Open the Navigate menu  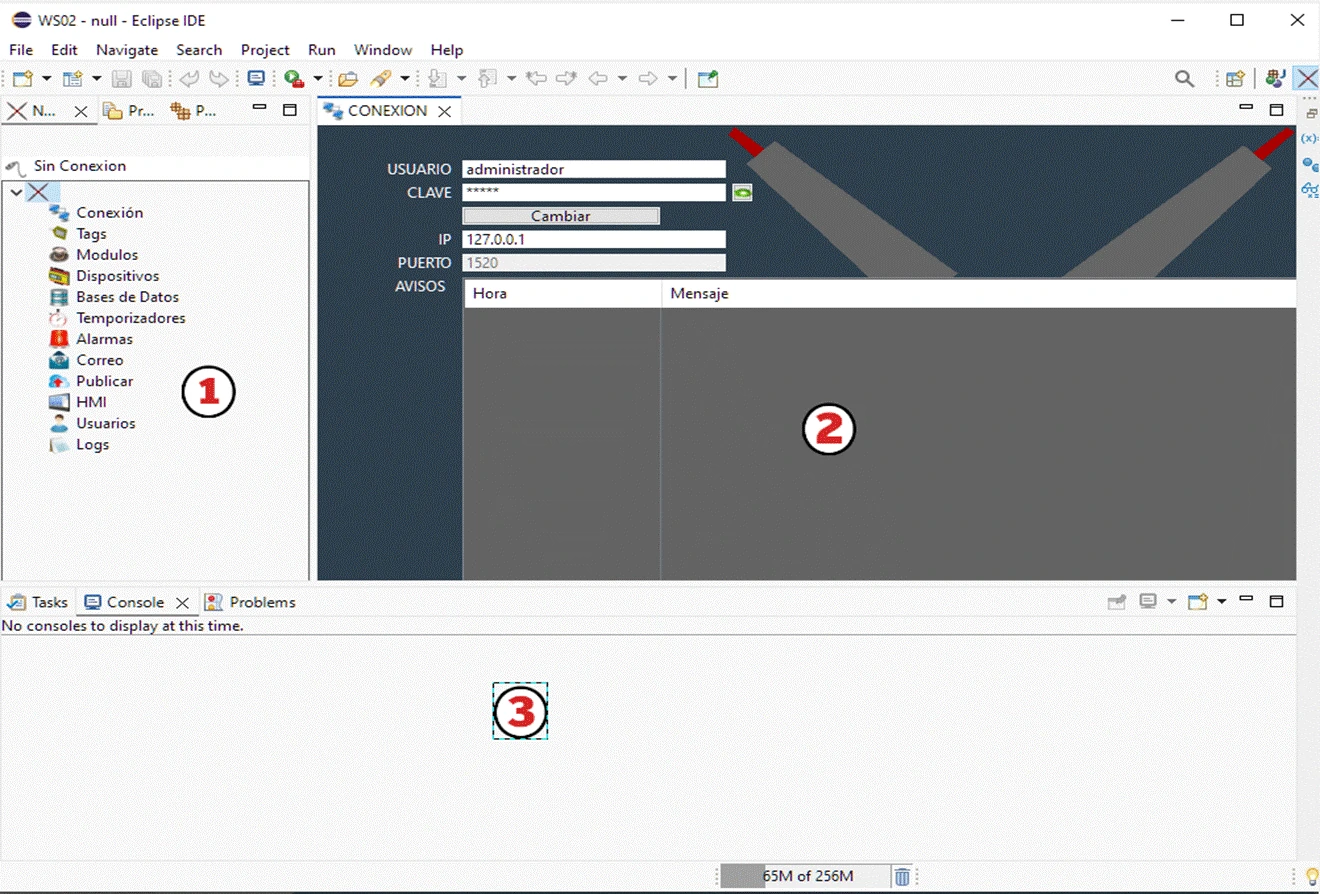127,50
